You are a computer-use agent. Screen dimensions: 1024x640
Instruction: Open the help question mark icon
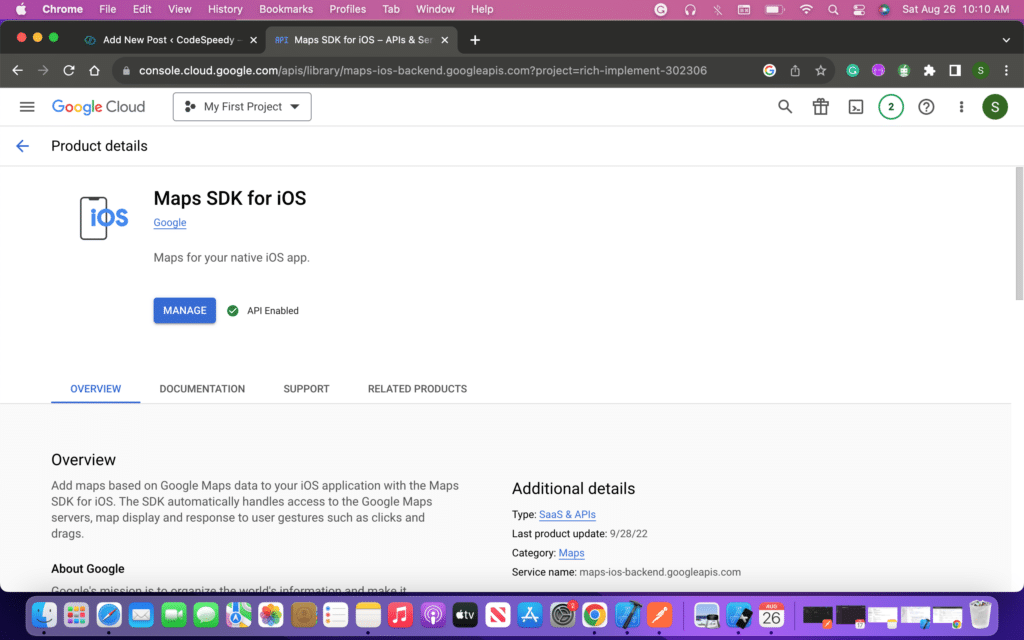pyautogui.click(x=926, y=107)
